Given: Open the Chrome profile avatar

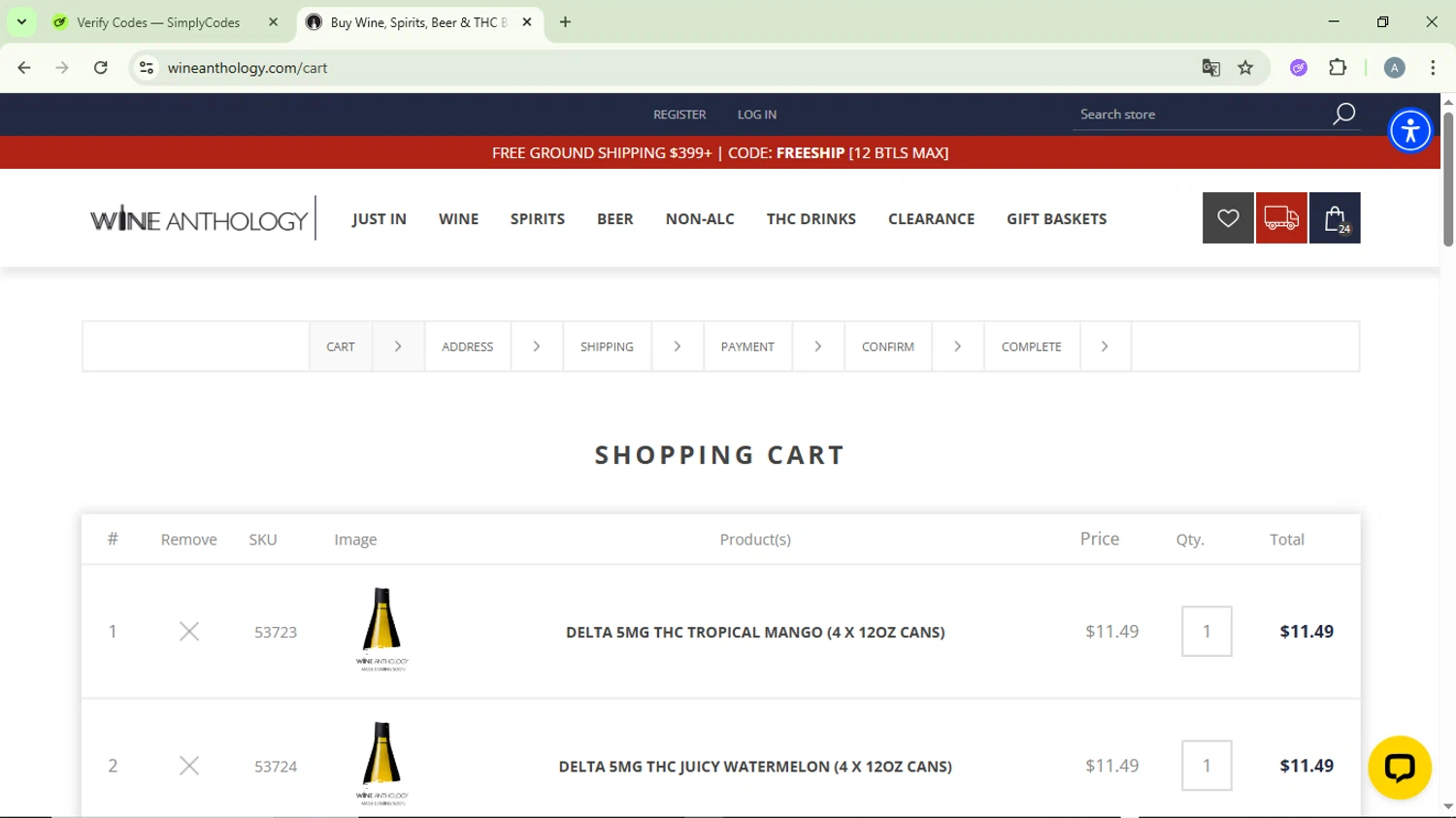Looking at the screenshot, I should click(1395, 68).
